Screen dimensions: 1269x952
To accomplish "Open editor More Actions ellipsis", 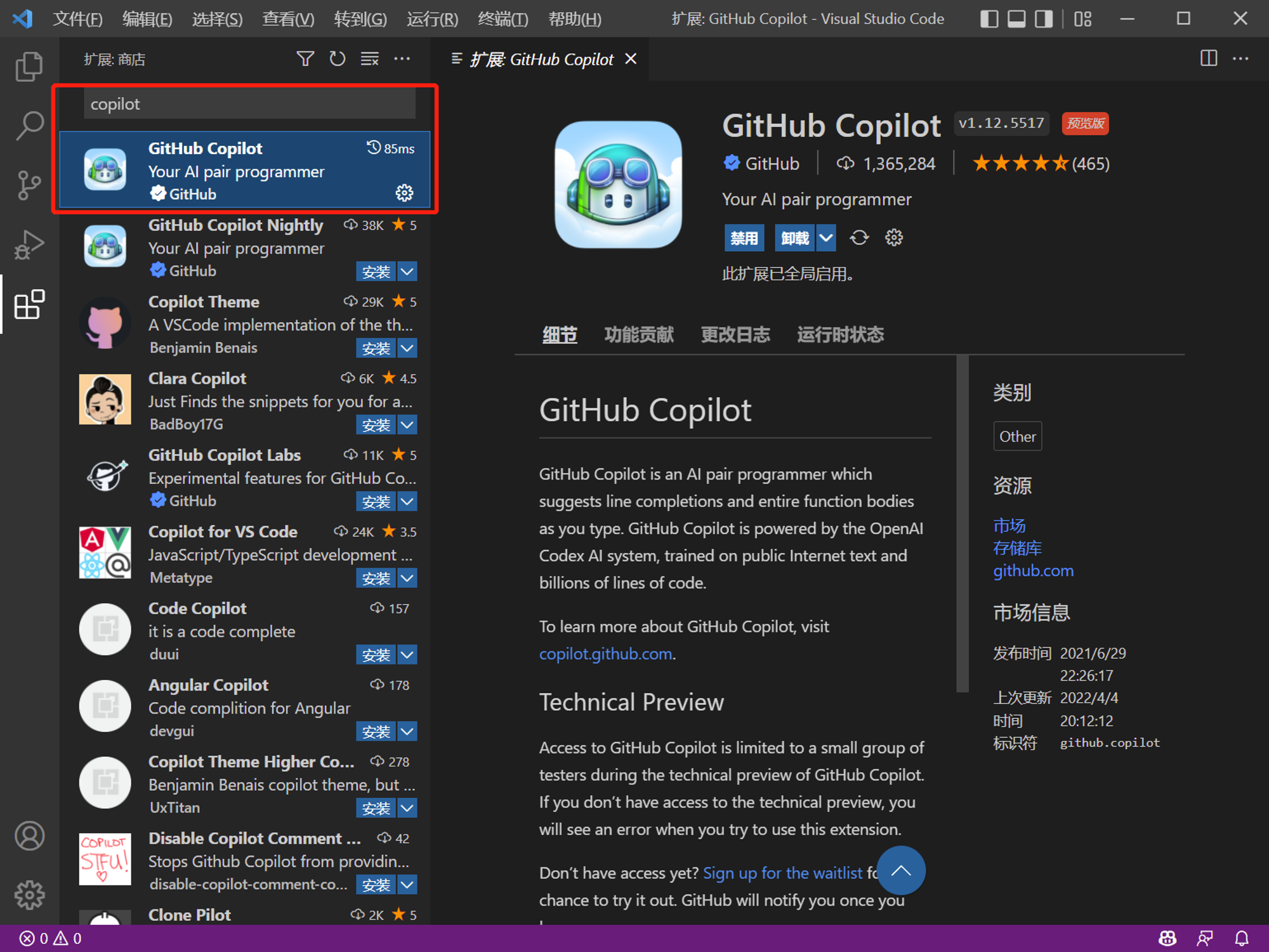I will [1240, 59].
